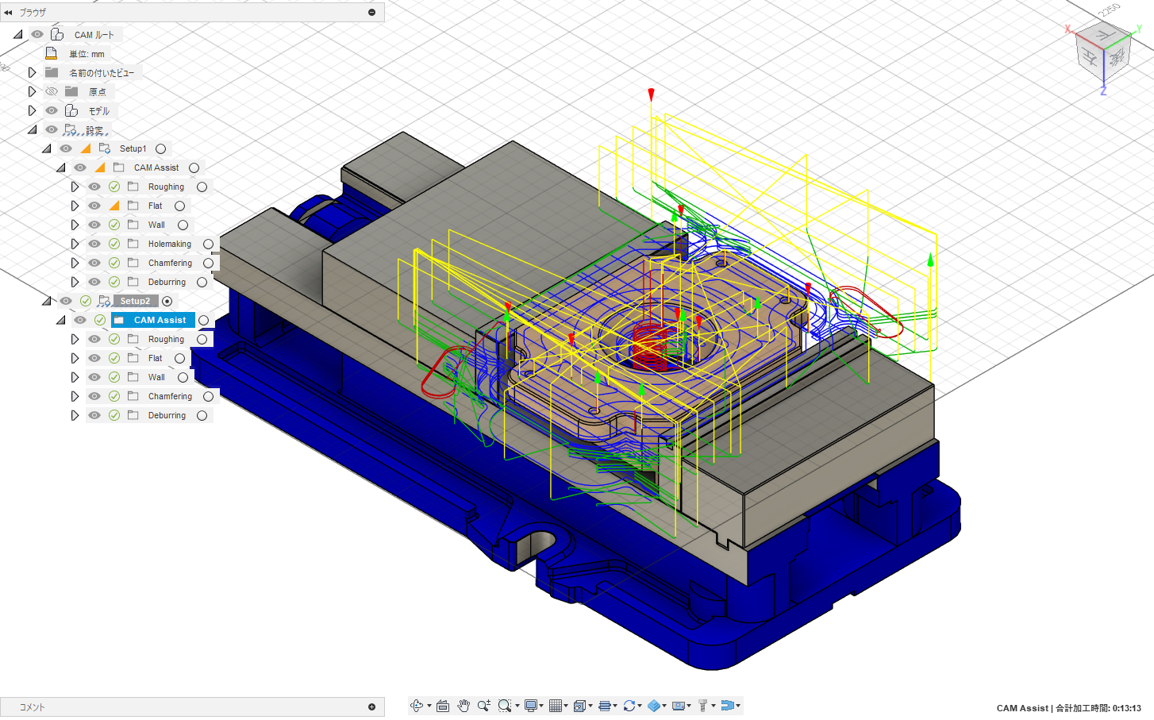Toggle visibility eye of the model row
This screenshot has height=720, width=1154.
click(51, 110)
